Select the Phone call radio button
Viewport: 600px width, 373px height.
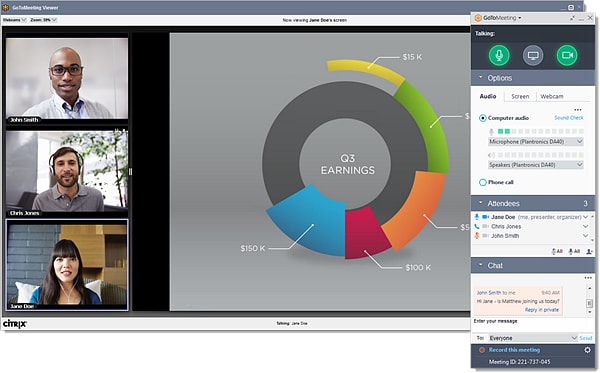click(x=483, y=182)
